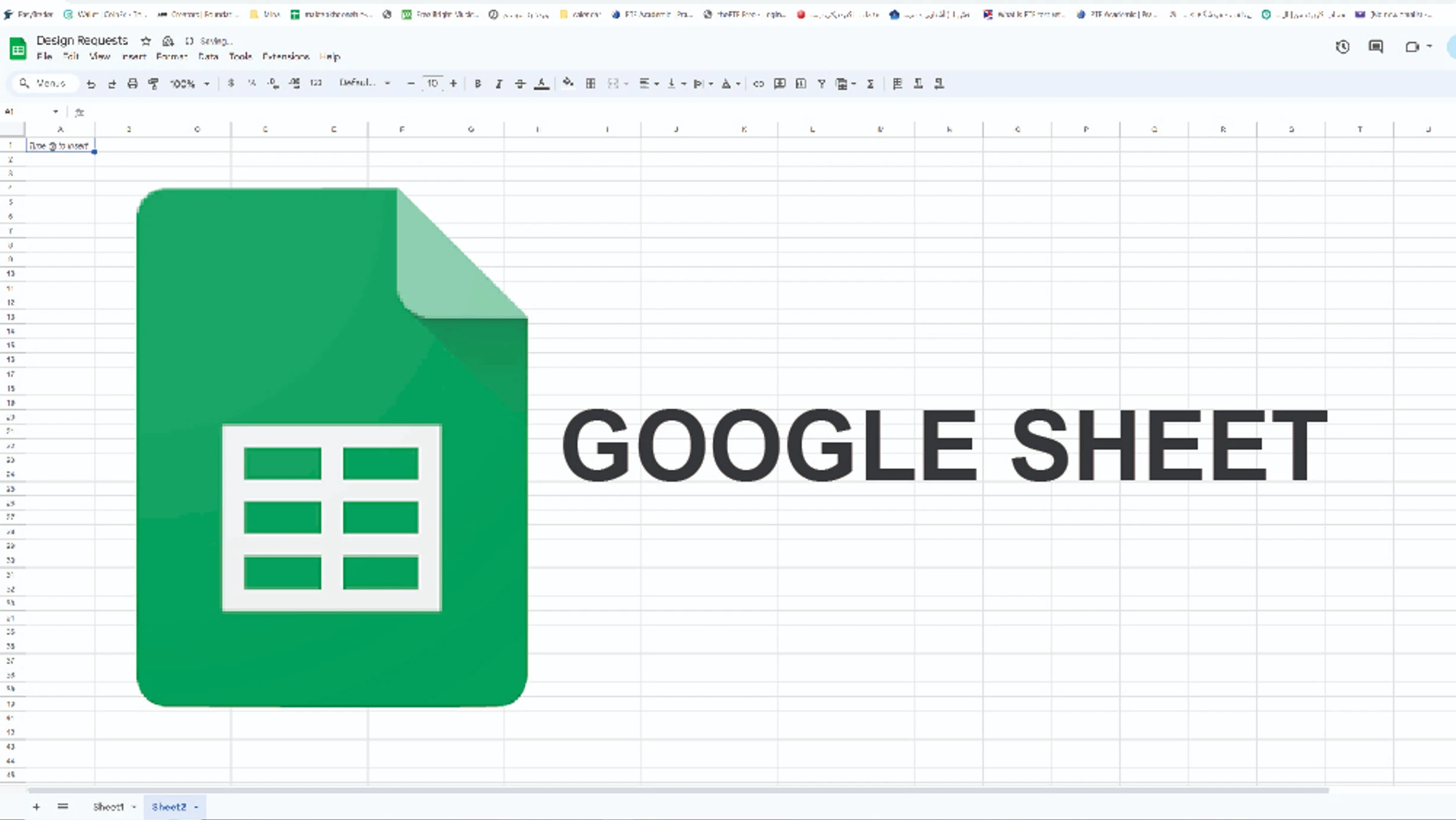
Task: Open the Tools menu
Action: point(240,56)
